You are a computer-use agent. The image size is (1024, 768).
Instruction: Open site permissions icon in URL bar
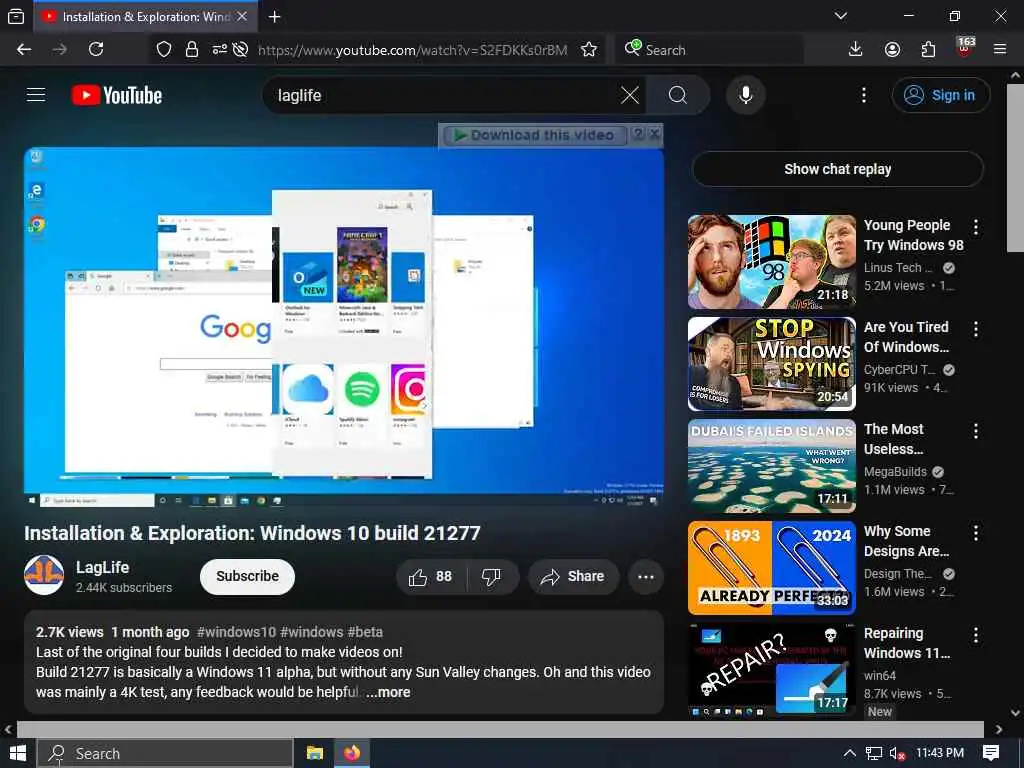coord(219,50)
